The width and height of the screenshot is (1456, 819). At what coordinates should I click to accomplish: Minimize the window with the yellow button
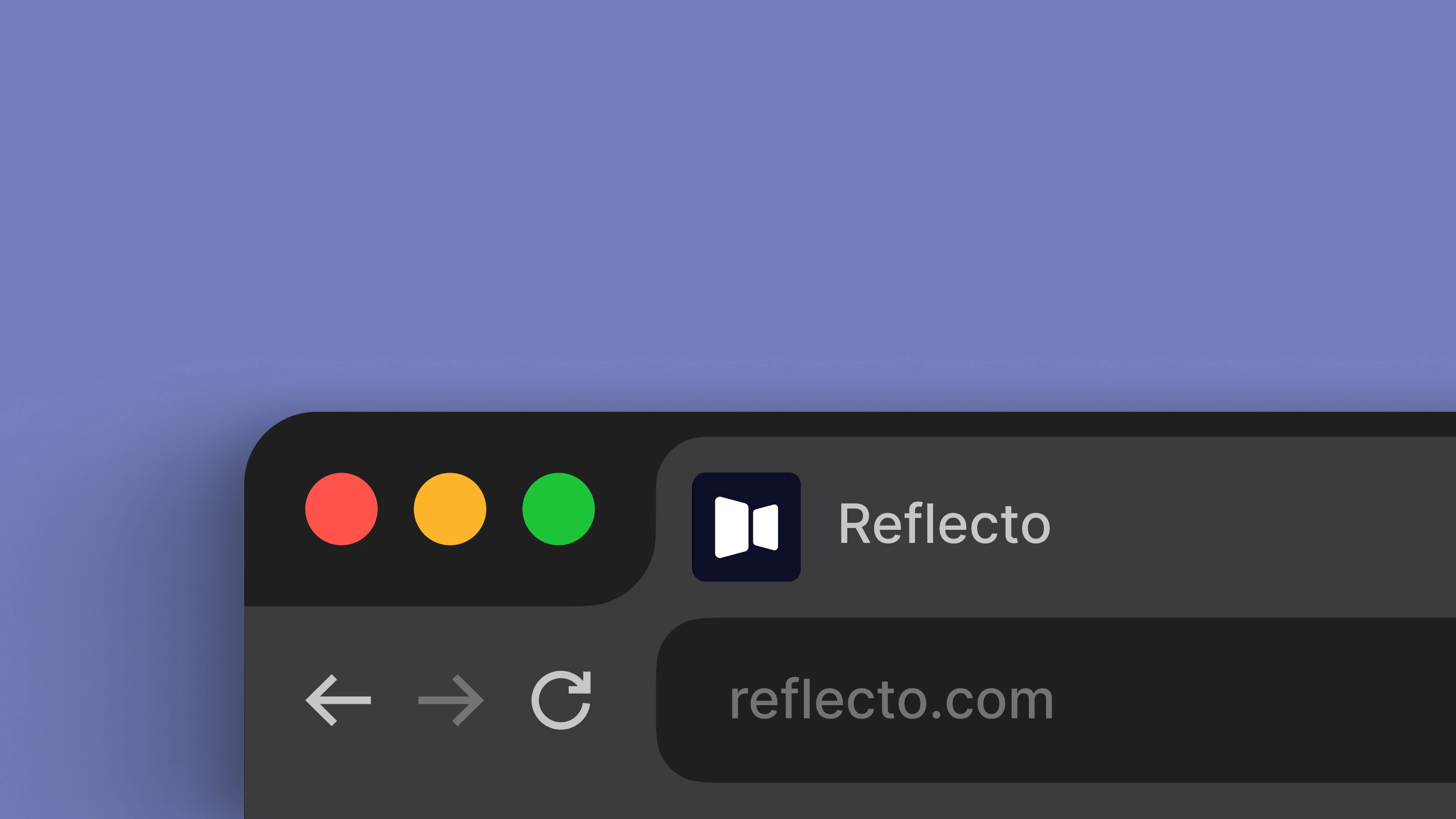click(450, 509)
